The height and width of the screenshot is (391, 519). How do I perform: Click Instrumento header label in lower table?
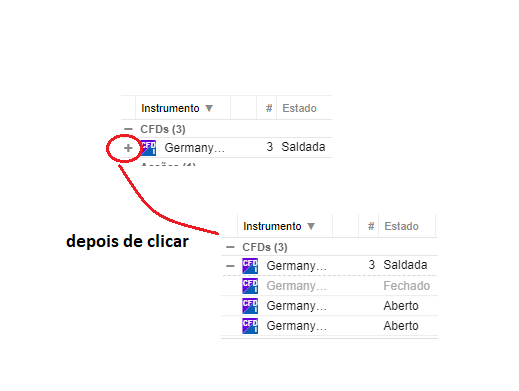(x=272, y=226)
